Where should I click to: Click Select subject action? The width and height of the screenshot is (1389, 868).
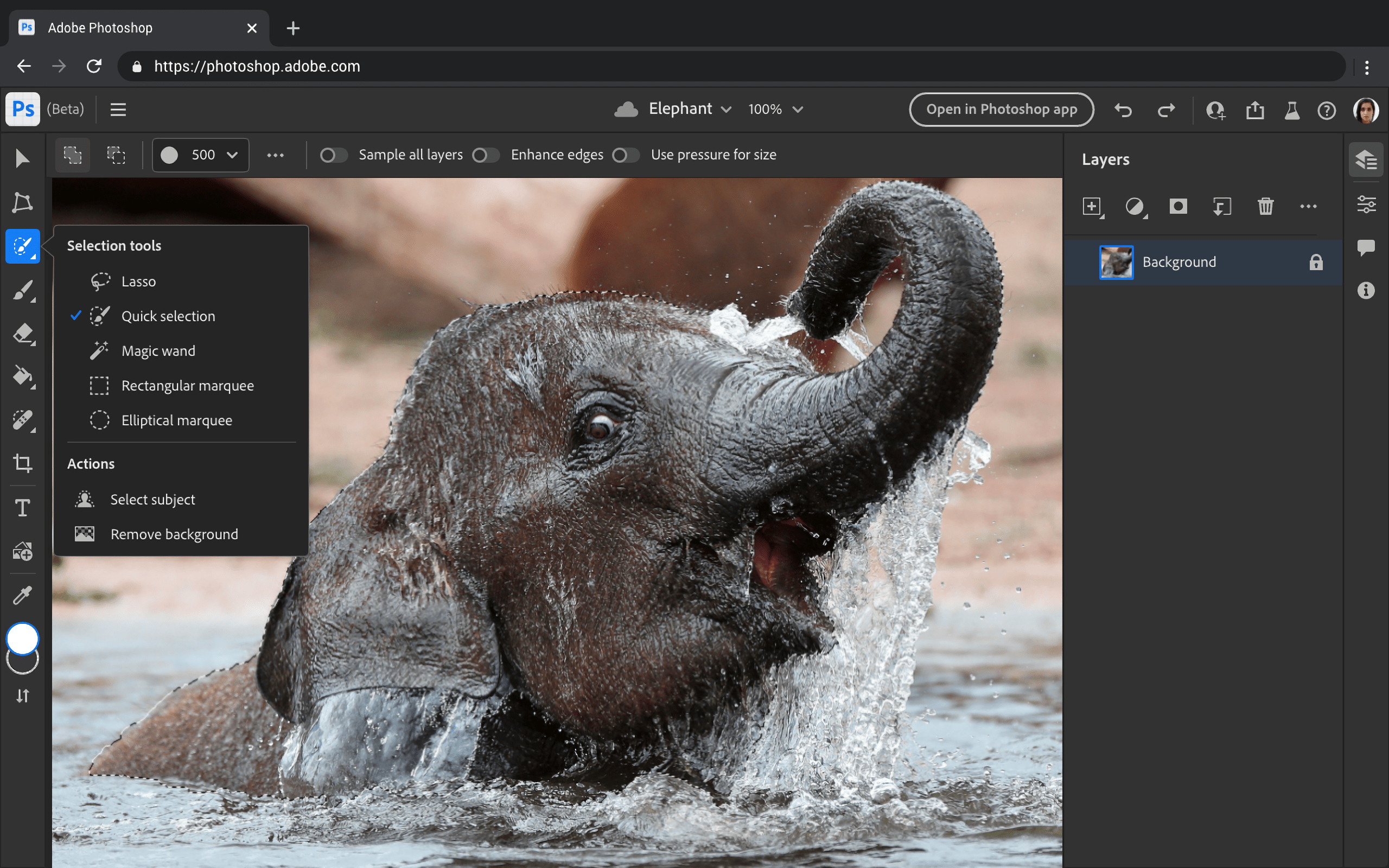pyautogui.click(x=151, y=499)
